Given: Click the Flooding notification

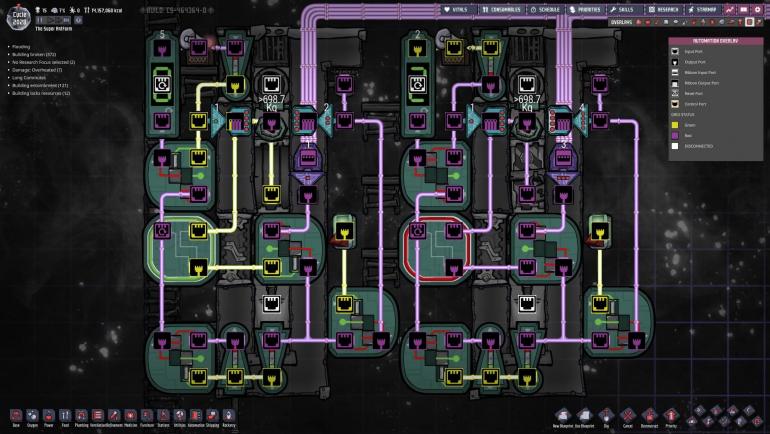Looking at the screenshot, I should (21, 47).
